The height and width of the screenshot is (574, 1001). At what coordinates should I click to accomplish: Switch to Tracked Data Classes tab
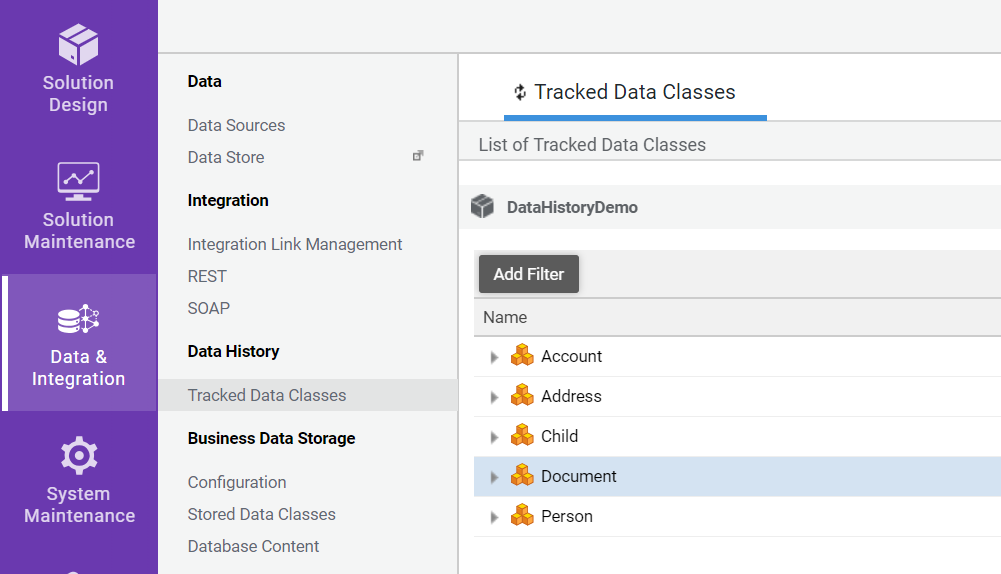pyautogui.click(x=634, y=92)
